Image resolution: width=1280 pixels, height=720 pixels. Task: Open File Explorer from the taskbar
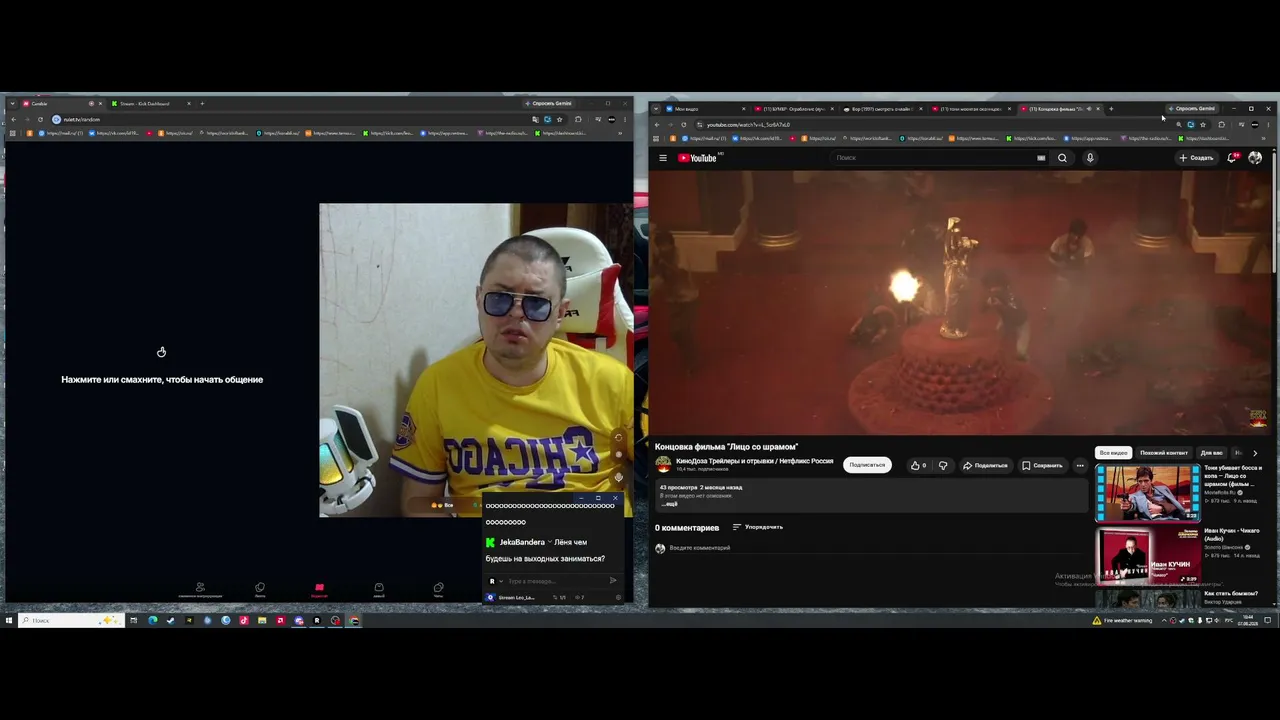pyautogui.click(x=262, y=620)
